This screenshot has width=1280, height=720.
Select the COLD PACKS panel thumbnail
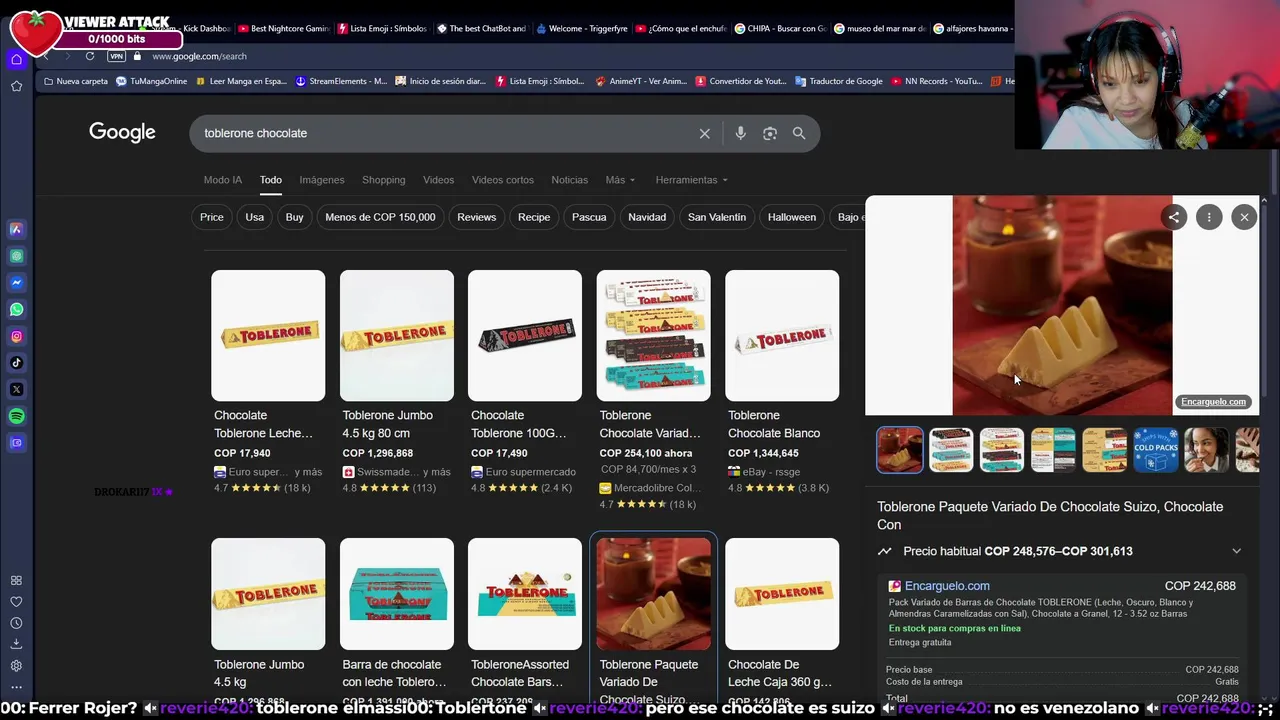[1155, 450]
